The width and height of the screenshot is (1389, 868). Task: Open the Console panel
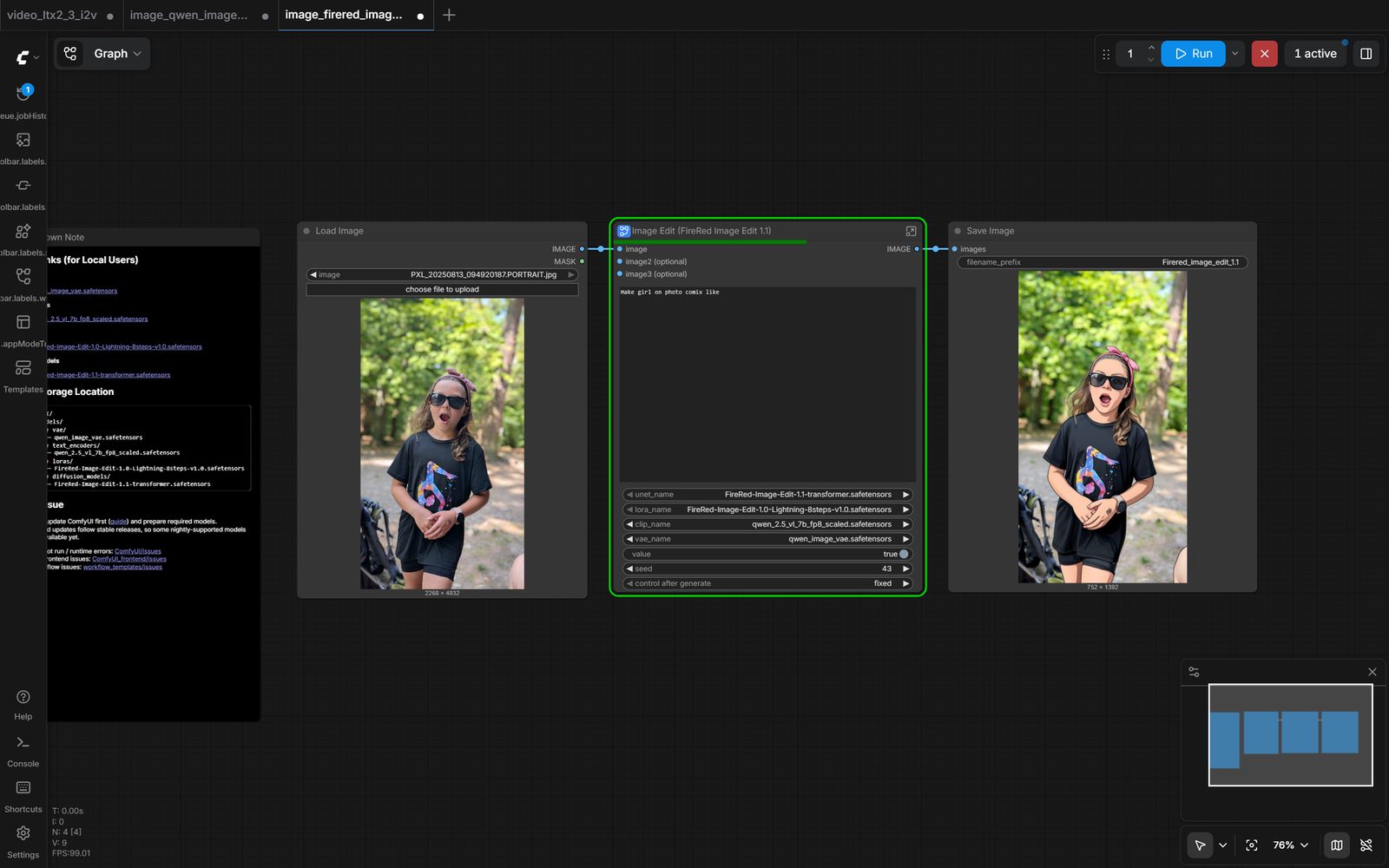tap(23, 744)
